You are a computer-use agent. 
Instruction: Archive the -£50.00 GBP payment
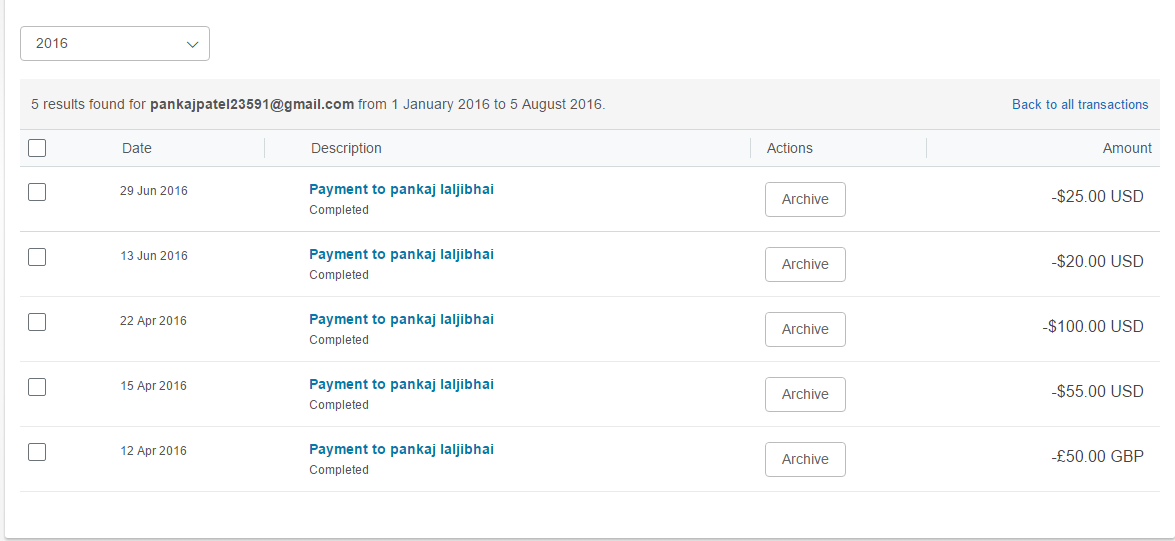point(805,459)
